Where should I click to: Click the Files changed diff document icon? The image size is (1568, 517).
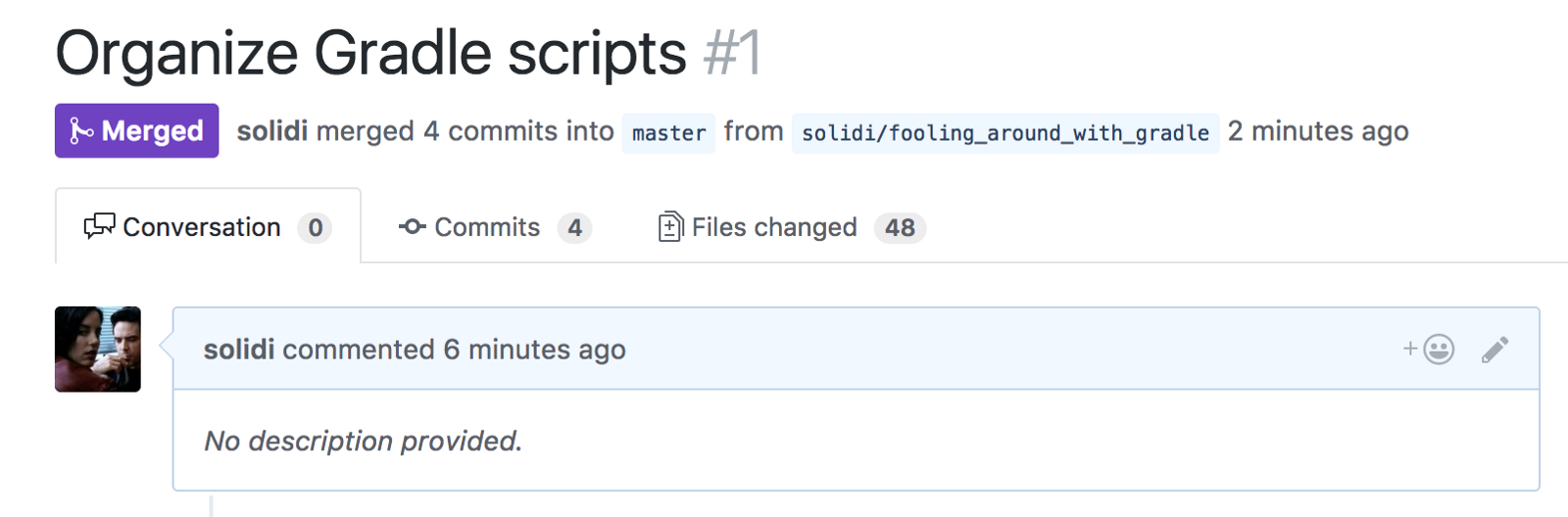[670, 227]
